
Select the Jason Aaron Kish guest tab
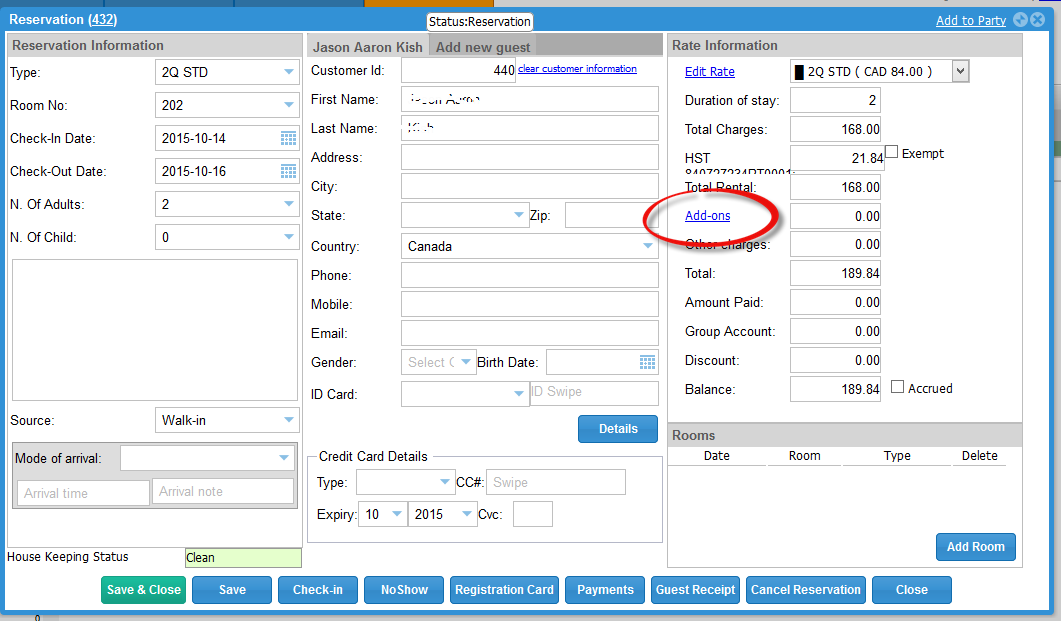click(x=367, y=47)
